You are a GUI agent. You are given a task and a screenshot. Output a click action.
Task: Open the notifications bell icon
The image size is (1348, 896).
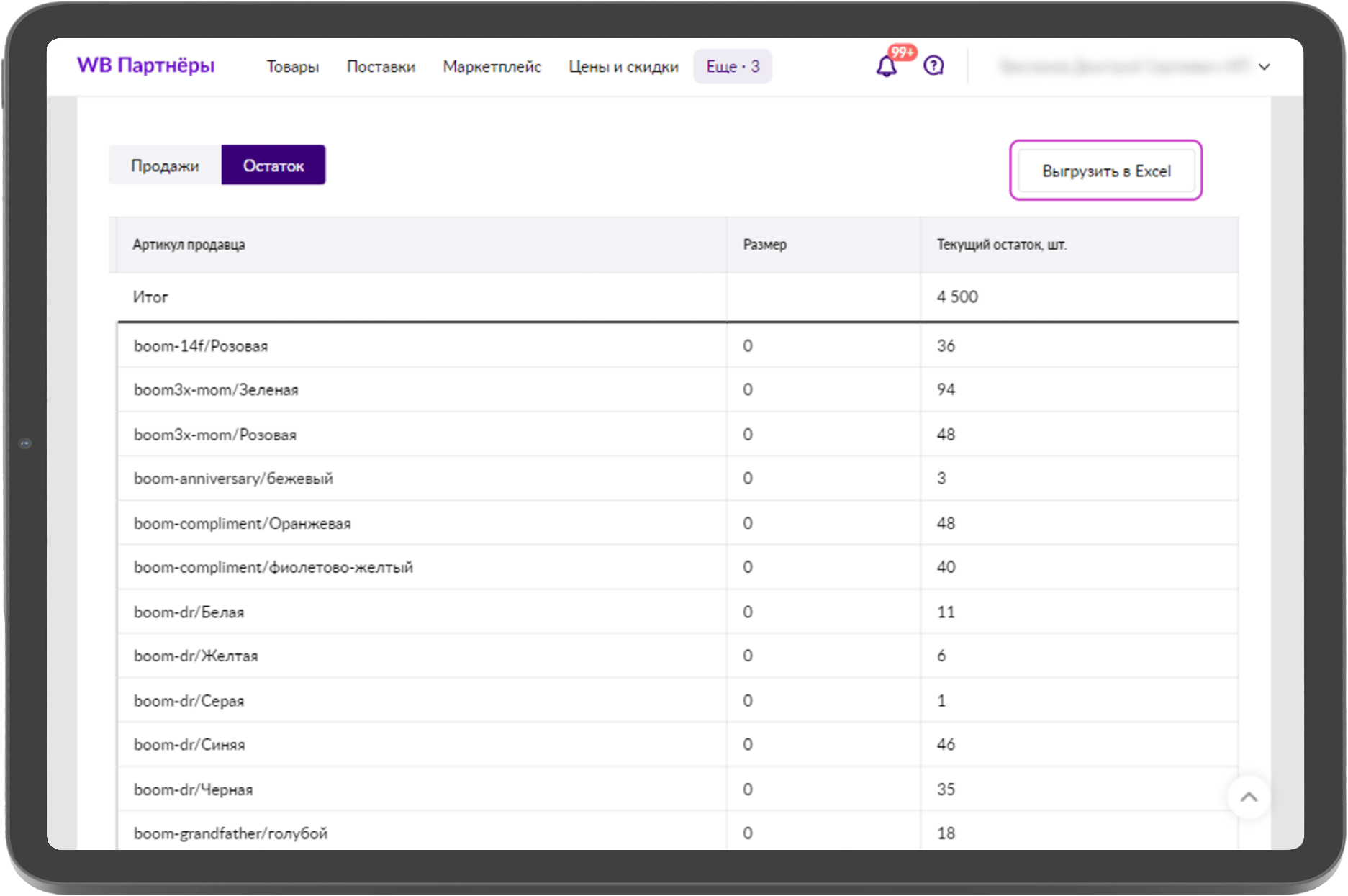pos(887,66)
